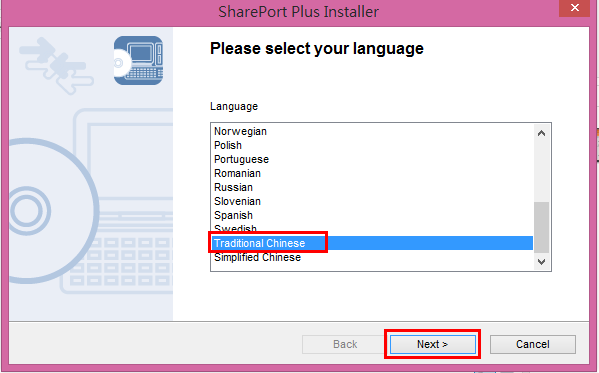Choose Simplified Chinese from the list
Viewport: 599px width, 373px height.
[x=372, y=257]
